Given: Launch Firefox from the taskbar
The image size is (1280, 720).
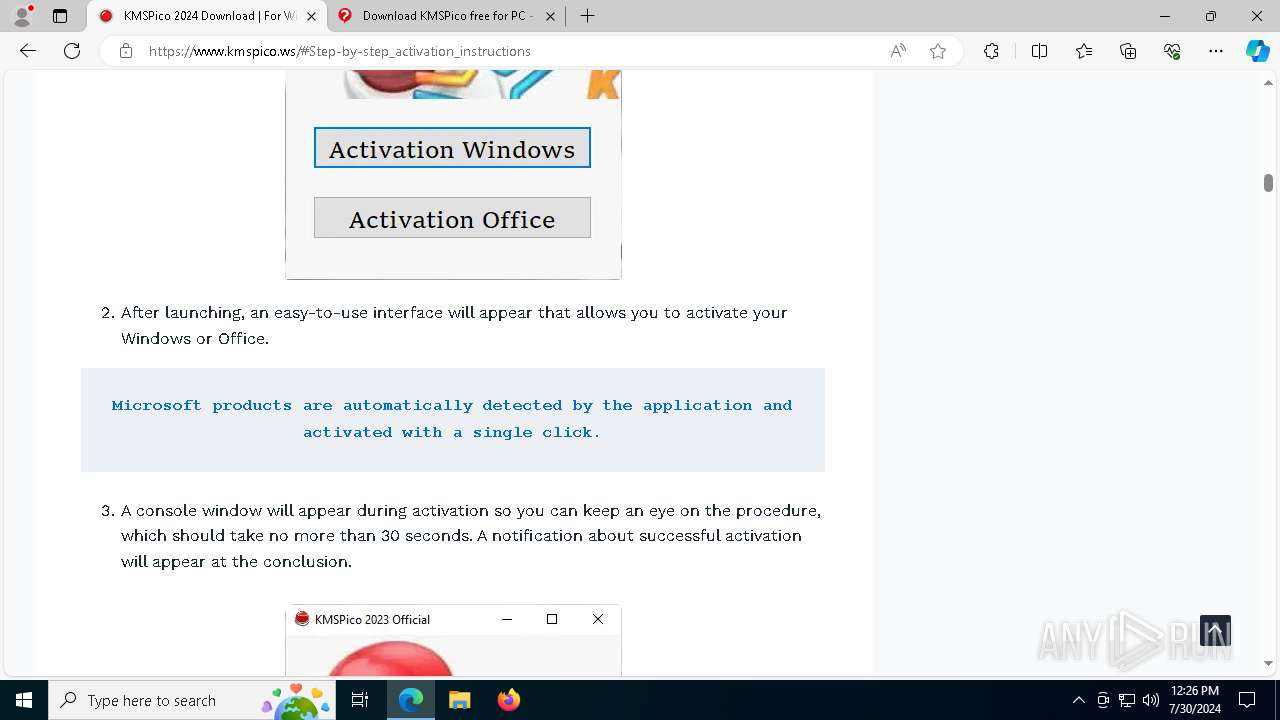Looking at the screenshot, I should pyautogui.click(x=508, y=700).
